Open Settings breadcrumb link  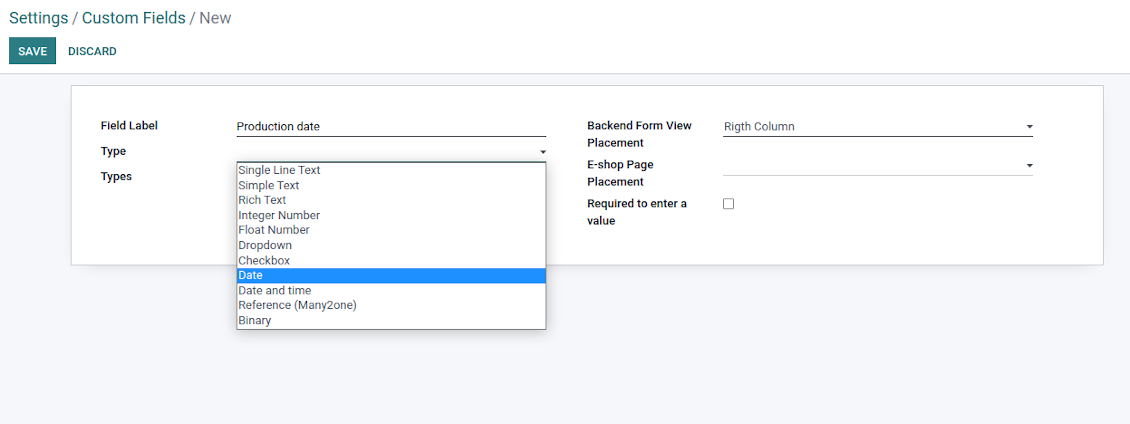point(38,18)
